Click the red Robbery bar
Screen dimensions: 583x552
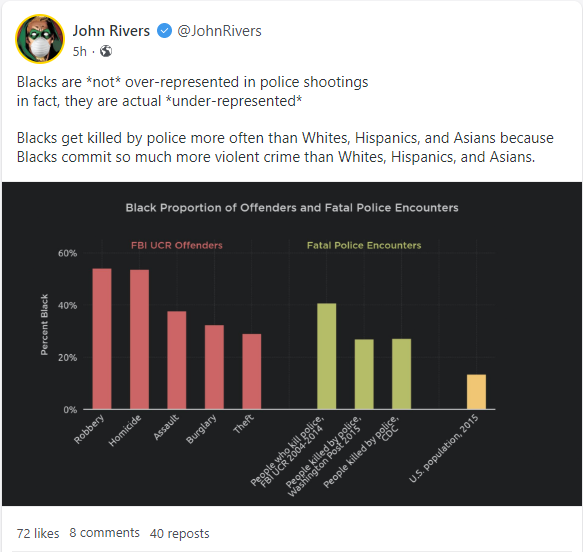coord(102,339)
